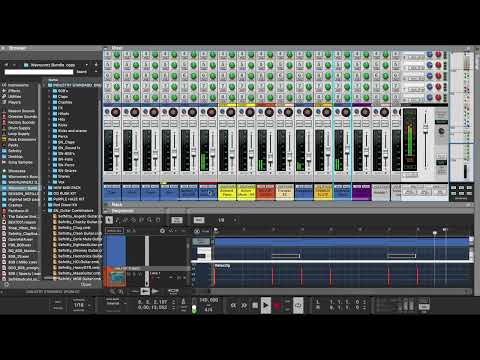480x360 pixels.
Task: Click the tempo value 140.000
Action: 209,300
